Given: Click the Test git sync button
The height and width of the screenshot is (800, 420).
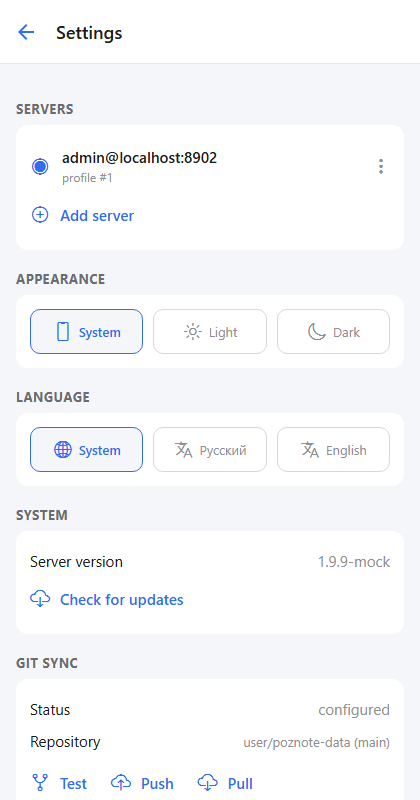Looking at the screenshot, I should point(59,783).
